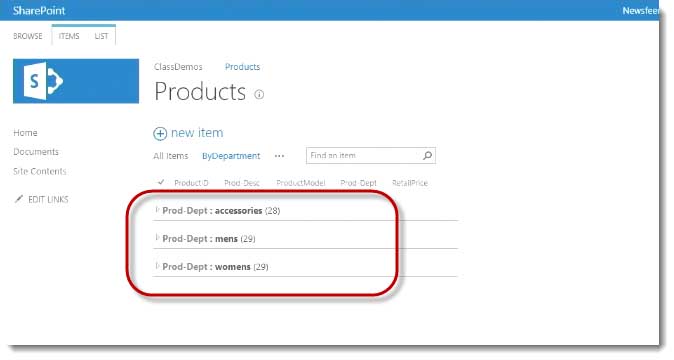
Task: Click the Products breadcrumb link
Action: pos(242,67)
